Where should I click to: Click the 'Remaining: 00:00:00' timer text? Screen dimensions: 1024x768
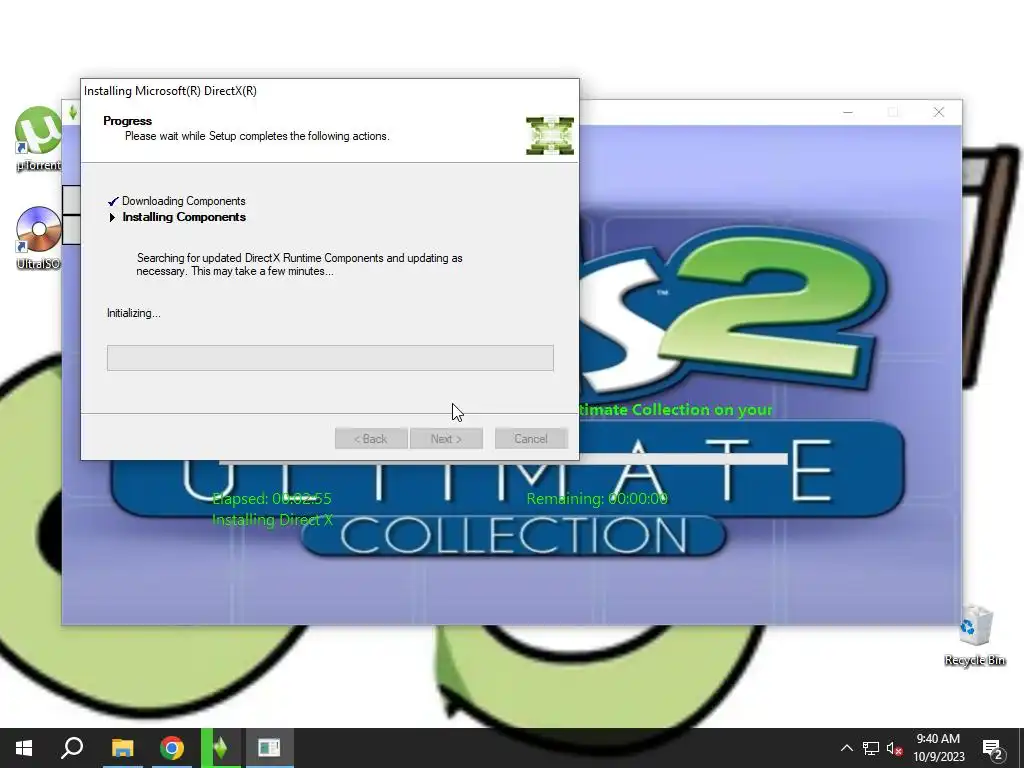click(597, 499)
